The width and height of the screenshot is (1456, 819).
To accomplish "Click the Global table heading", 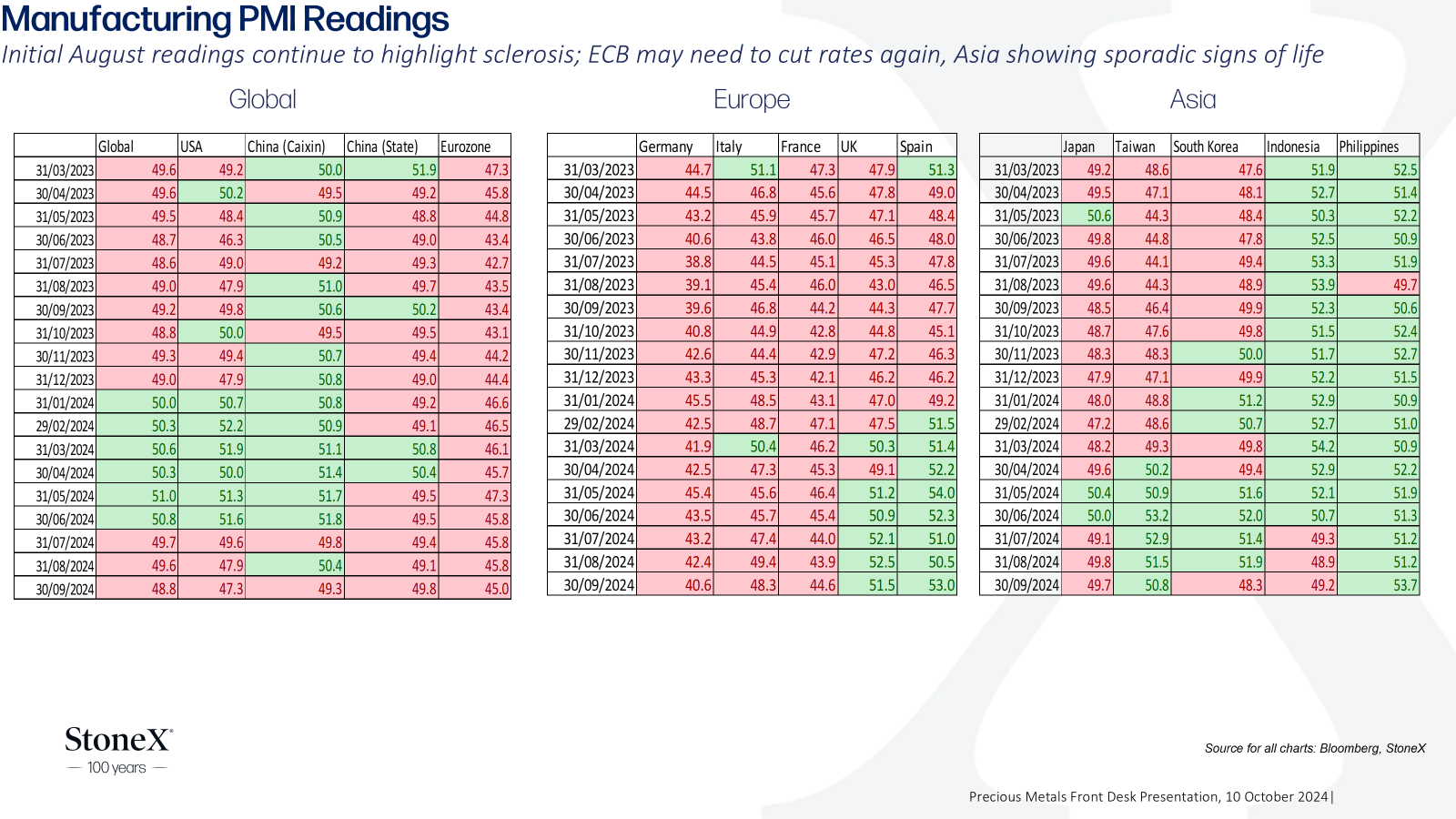I will click(x=262, y=99).
